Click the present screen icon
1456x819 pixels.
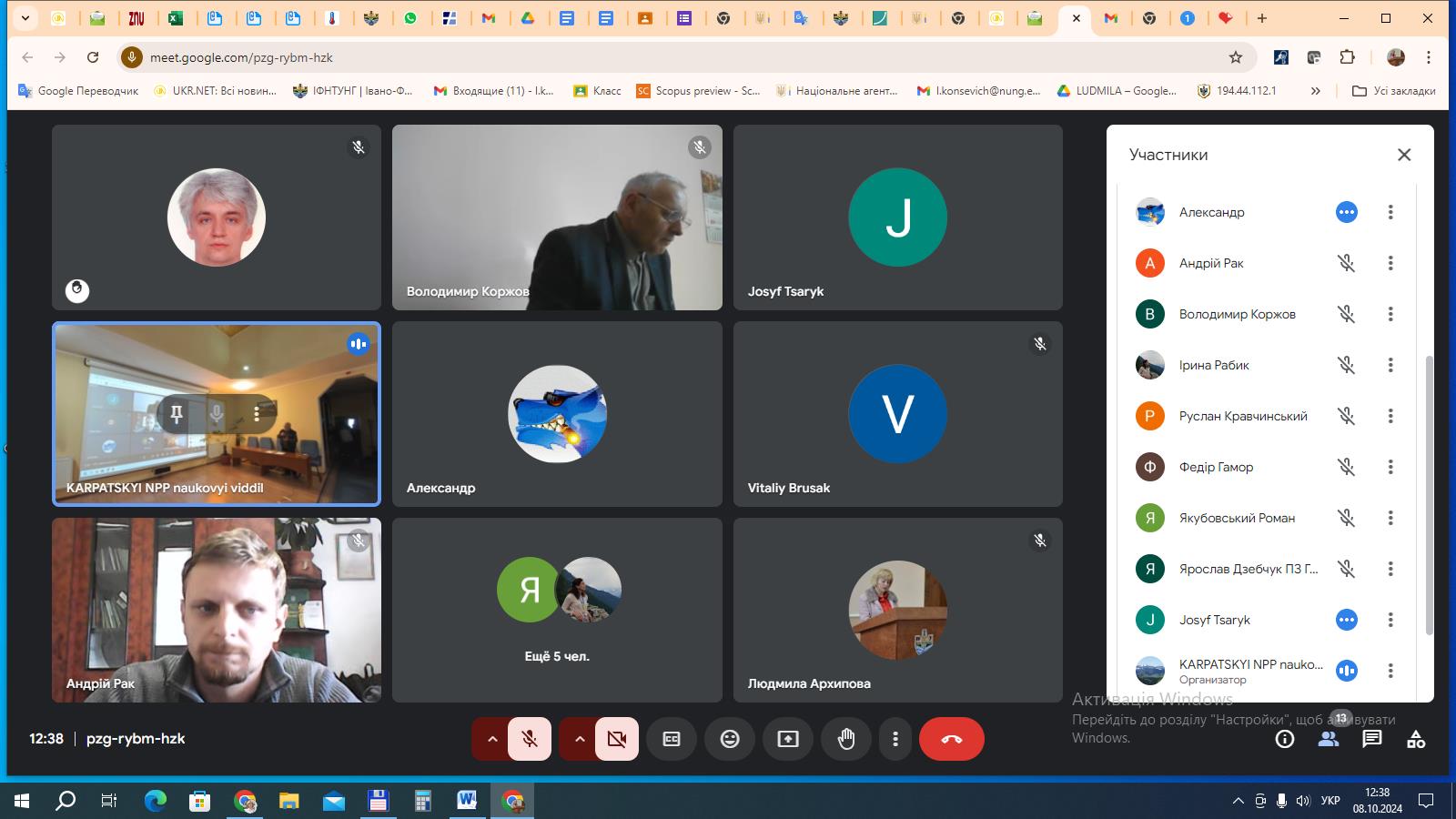(788, 739)
